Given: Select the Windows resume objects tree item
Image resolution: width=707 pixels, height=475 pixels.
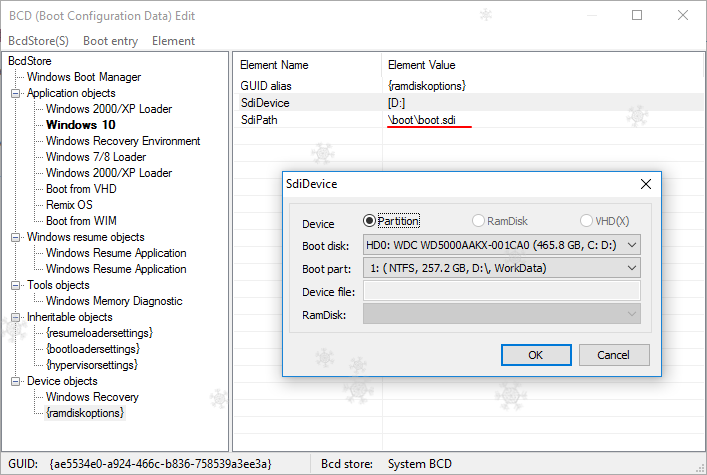Looking at the screenshot, I should pos(86,237).
